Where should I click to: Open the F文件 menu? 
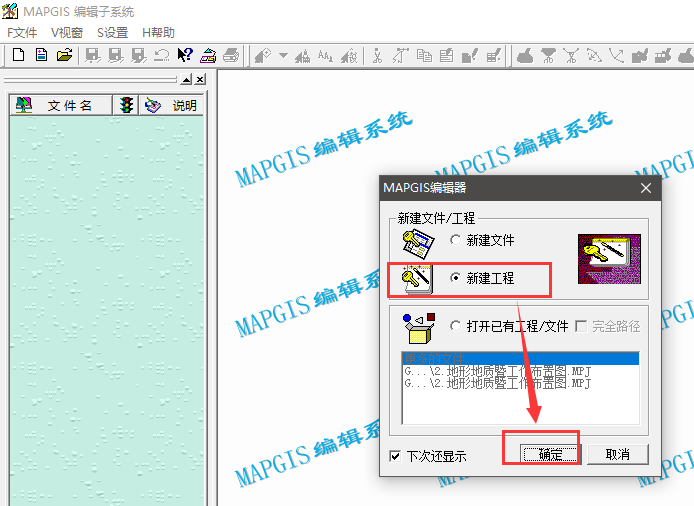tap(22, 32)
